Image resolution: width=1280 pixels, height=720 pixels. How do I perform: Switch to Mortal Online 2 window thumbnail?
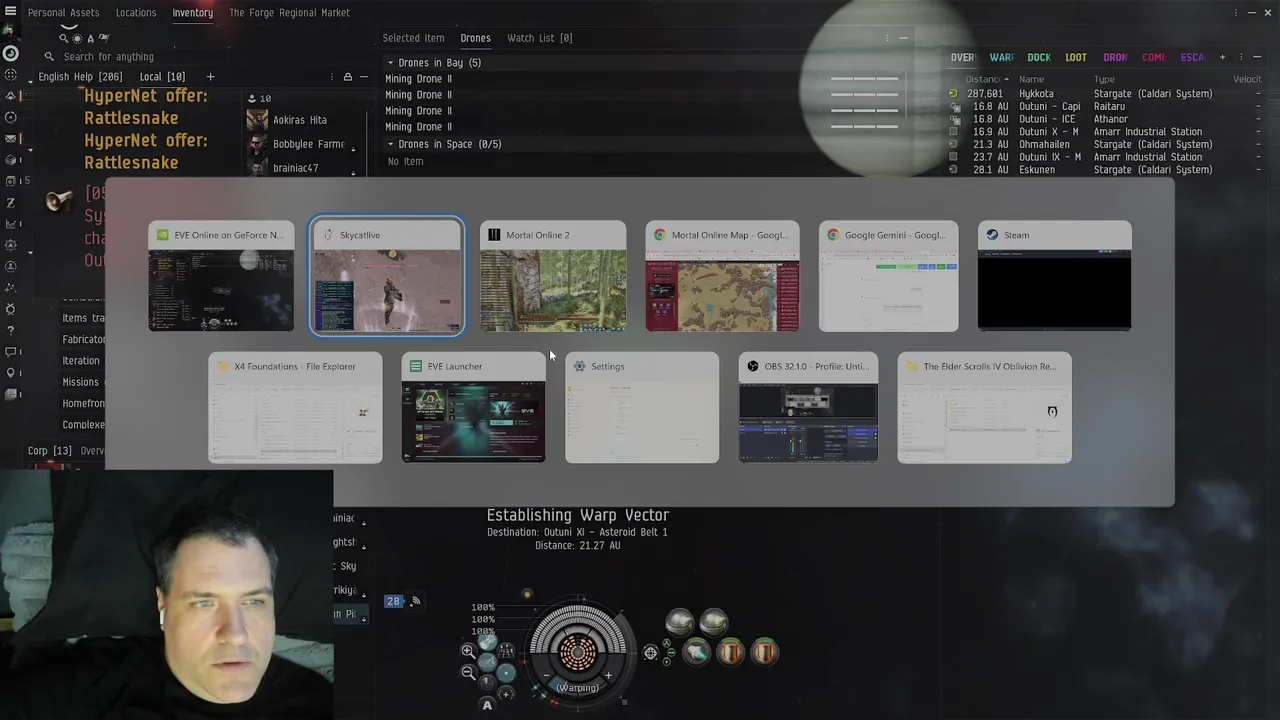click(x=553, y=276)
